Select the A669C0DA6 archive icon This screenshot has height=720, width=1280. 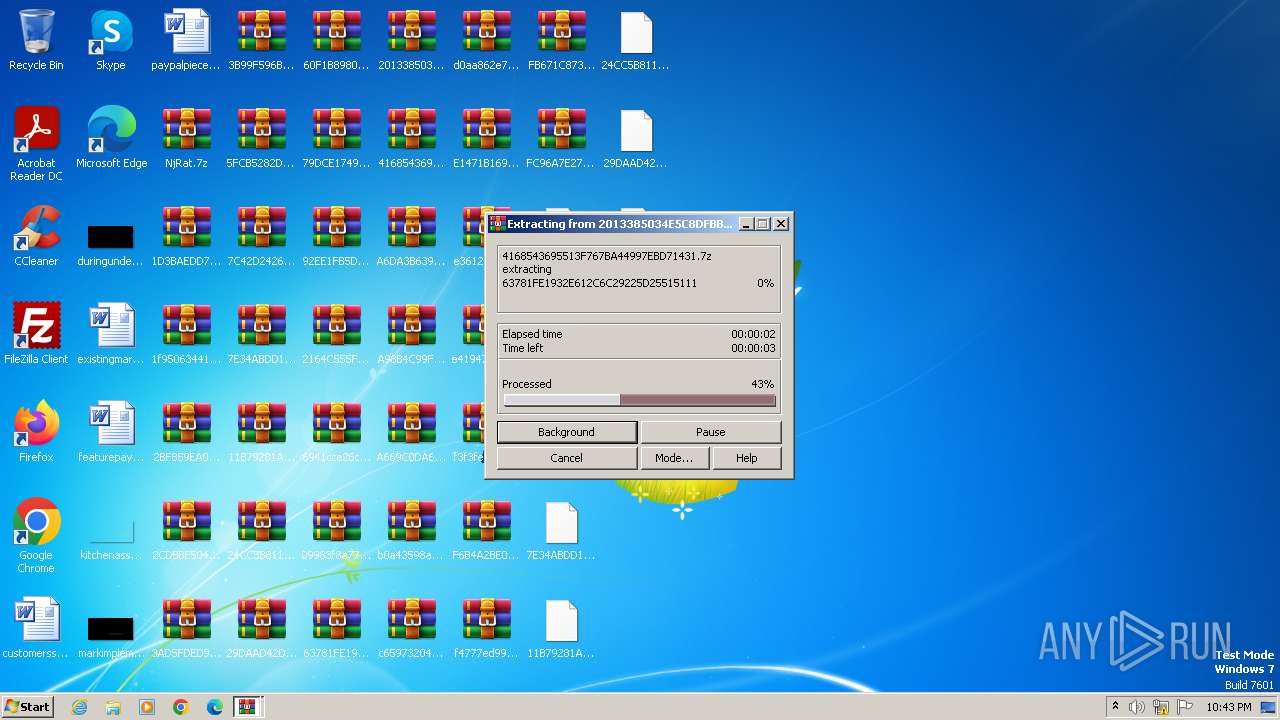411,432
